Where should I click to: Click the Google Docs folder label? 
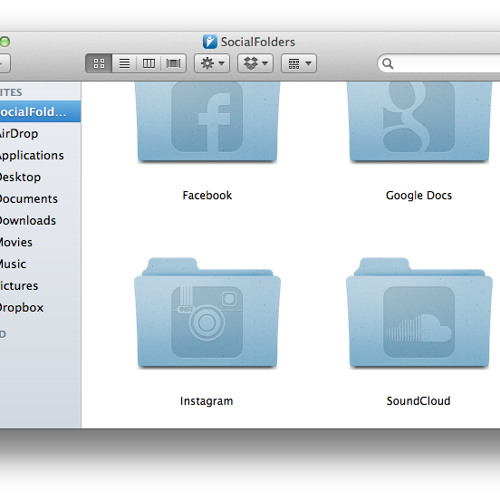[x=419, y=195]
